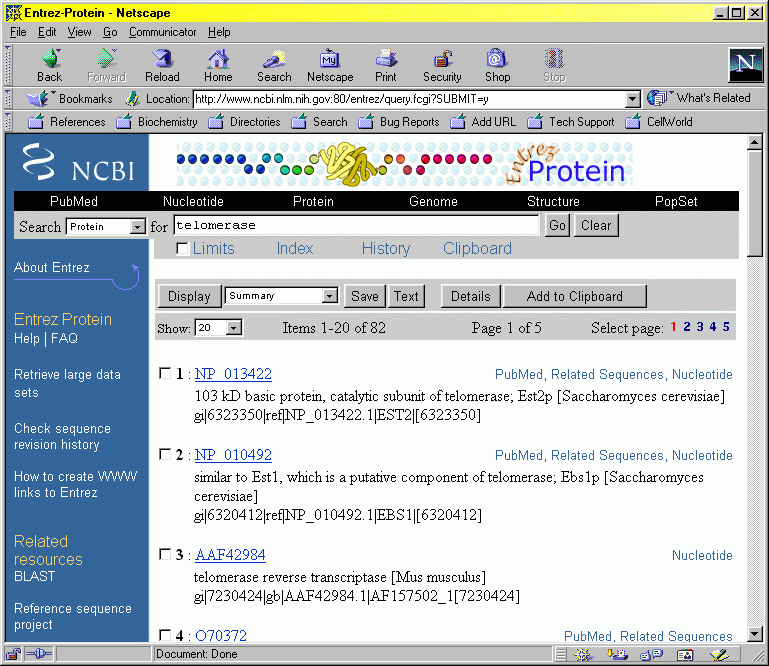
Task: Open the History link
Action: tap(385, 249)
